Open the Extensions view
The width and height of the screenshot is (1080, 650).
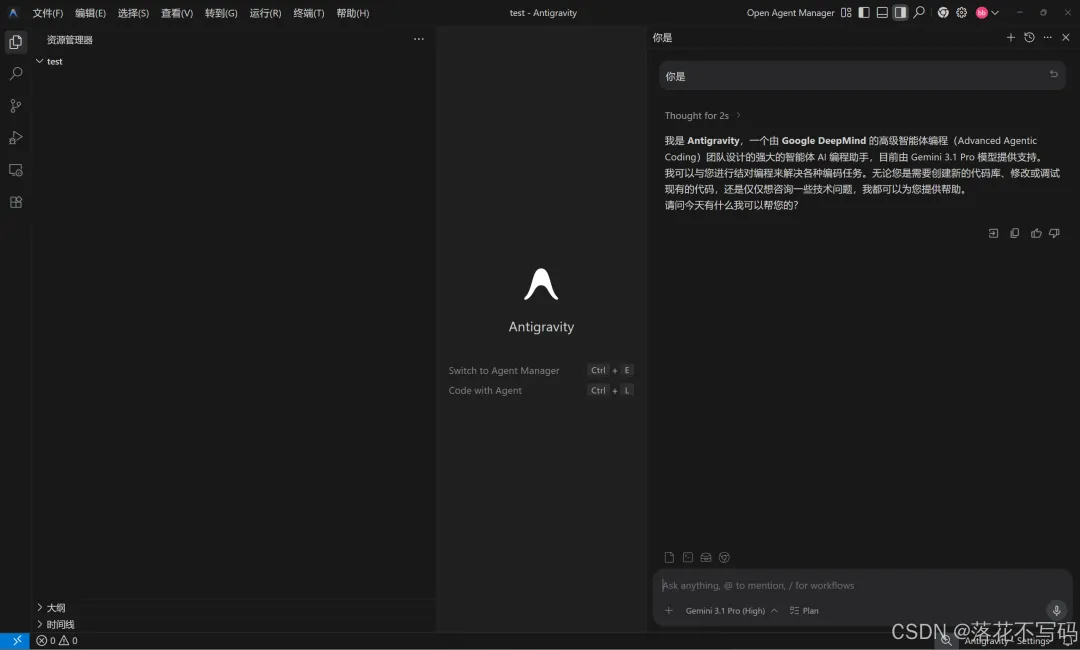[15, 202]
